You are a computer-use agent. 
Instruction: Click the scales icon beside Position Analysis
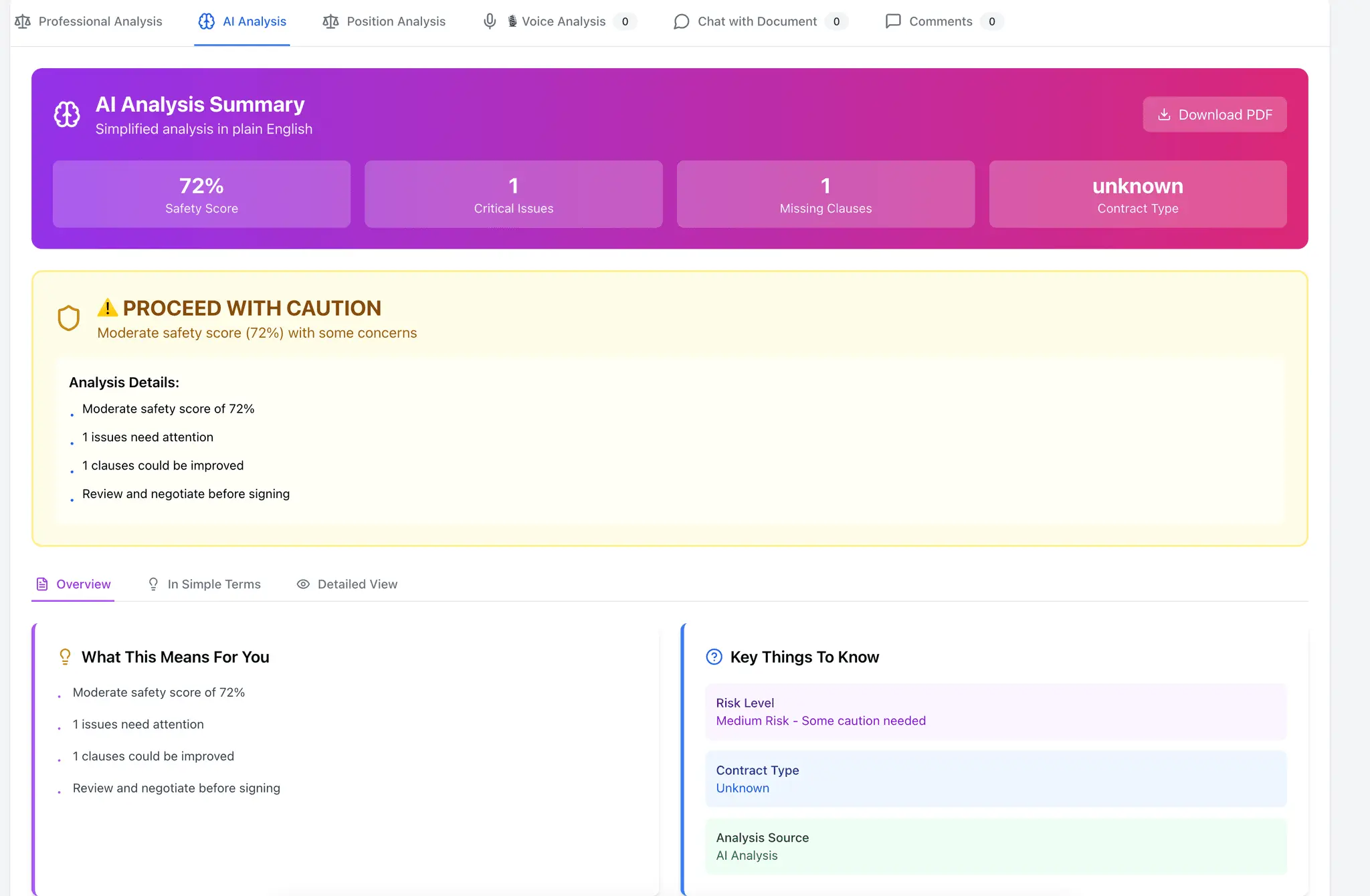[330, 21]
